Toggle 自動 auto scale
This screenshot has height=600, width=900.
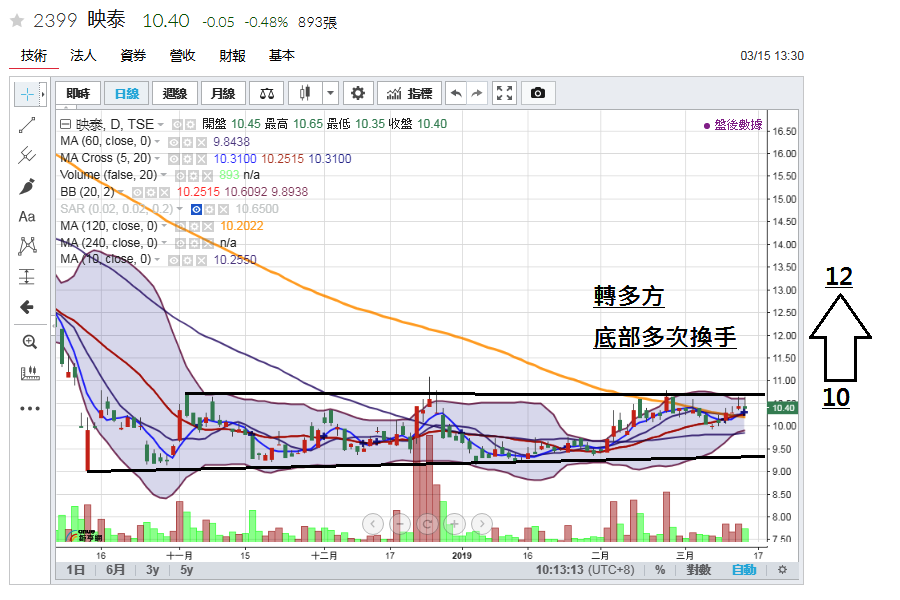pyautogui.click(x=744, y=570)
